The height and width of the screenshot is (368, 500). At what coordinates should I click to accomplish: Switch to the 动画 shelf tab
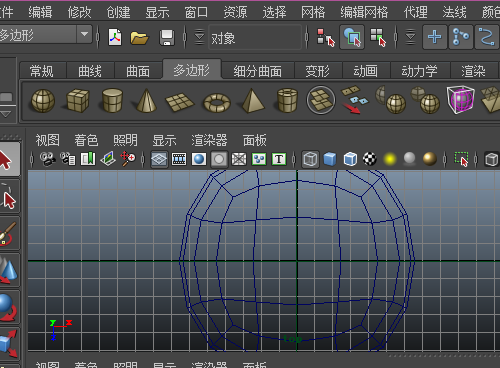click(366, 71)
